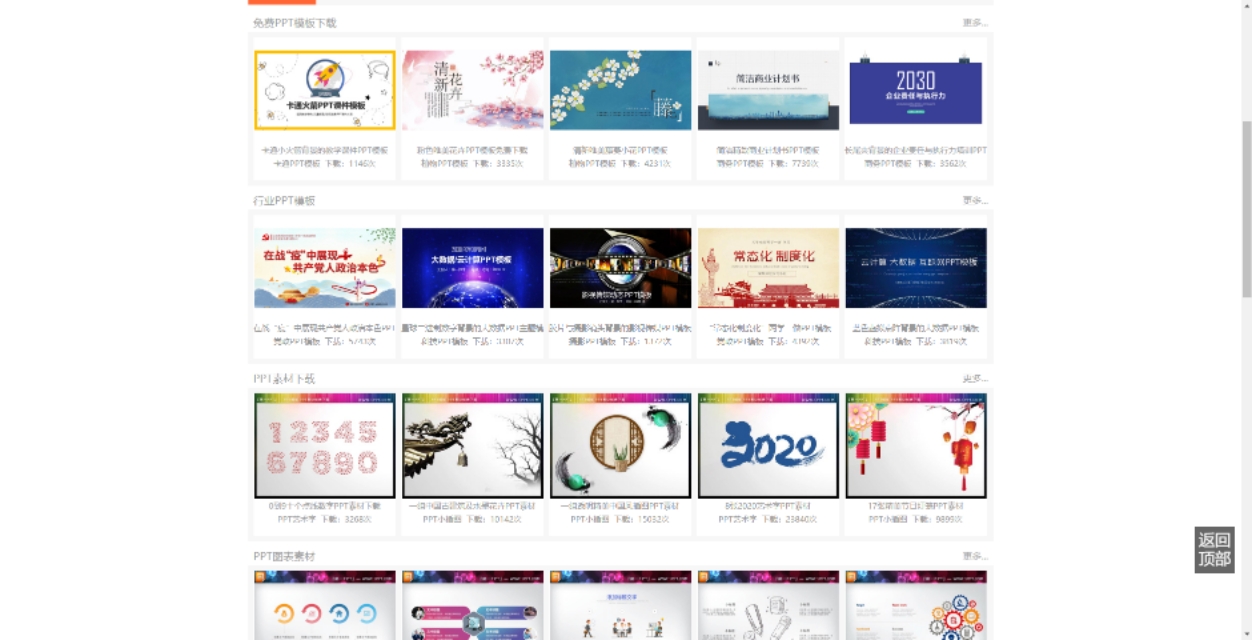Click the title link under the round window material
Viewport: 1252px width, 640px height.
click(620, 506)
